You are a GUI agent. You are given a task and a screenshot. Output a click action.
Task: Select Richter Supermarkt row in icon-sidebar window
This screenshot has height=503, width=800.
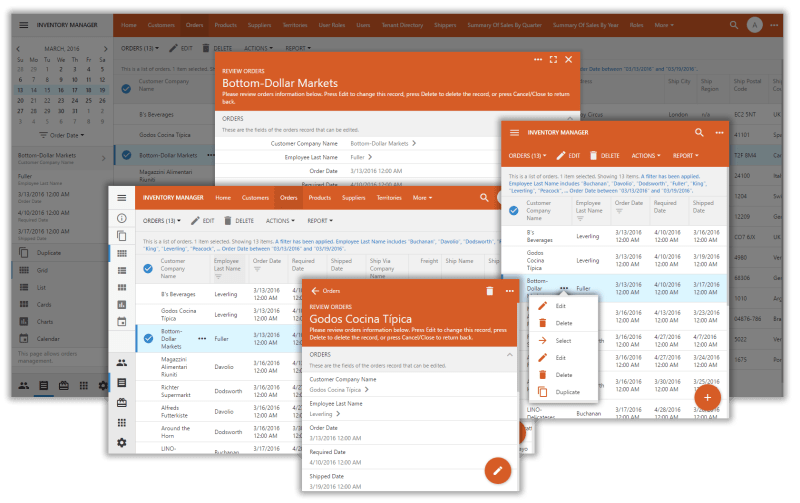(x=219, y=391)
